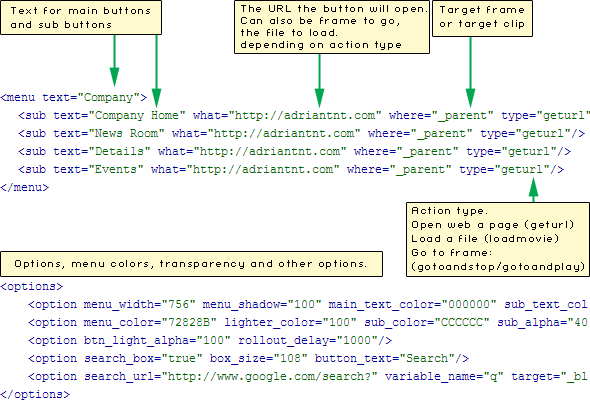
Task: Click the "Target frame or target clip" note
Action: (482, 18)
